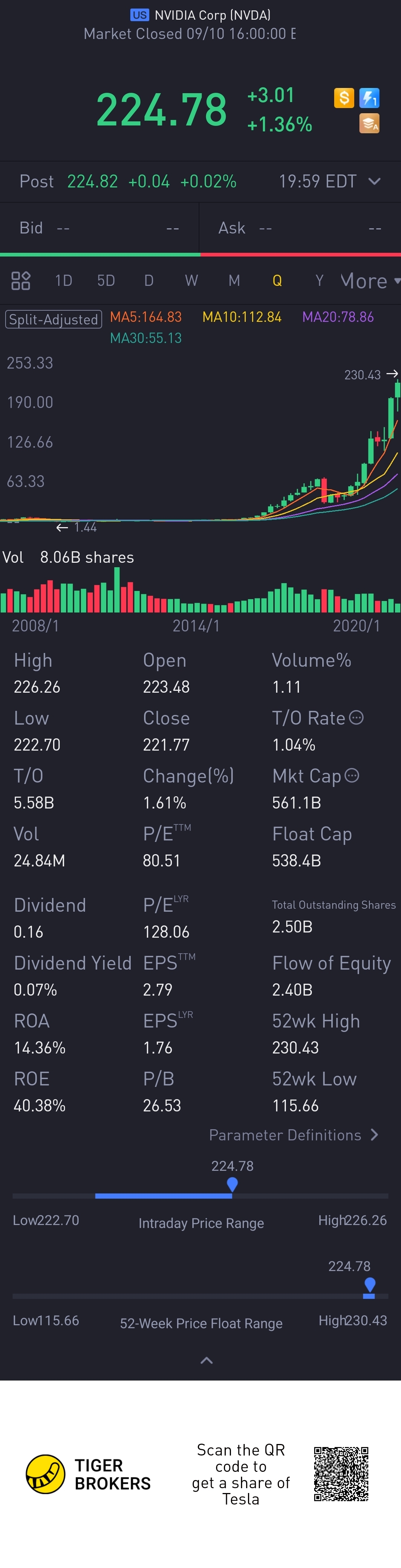This screenshot has width=401, height=1568.
Task: Select the W weekly chart tab
Action: 191,281
